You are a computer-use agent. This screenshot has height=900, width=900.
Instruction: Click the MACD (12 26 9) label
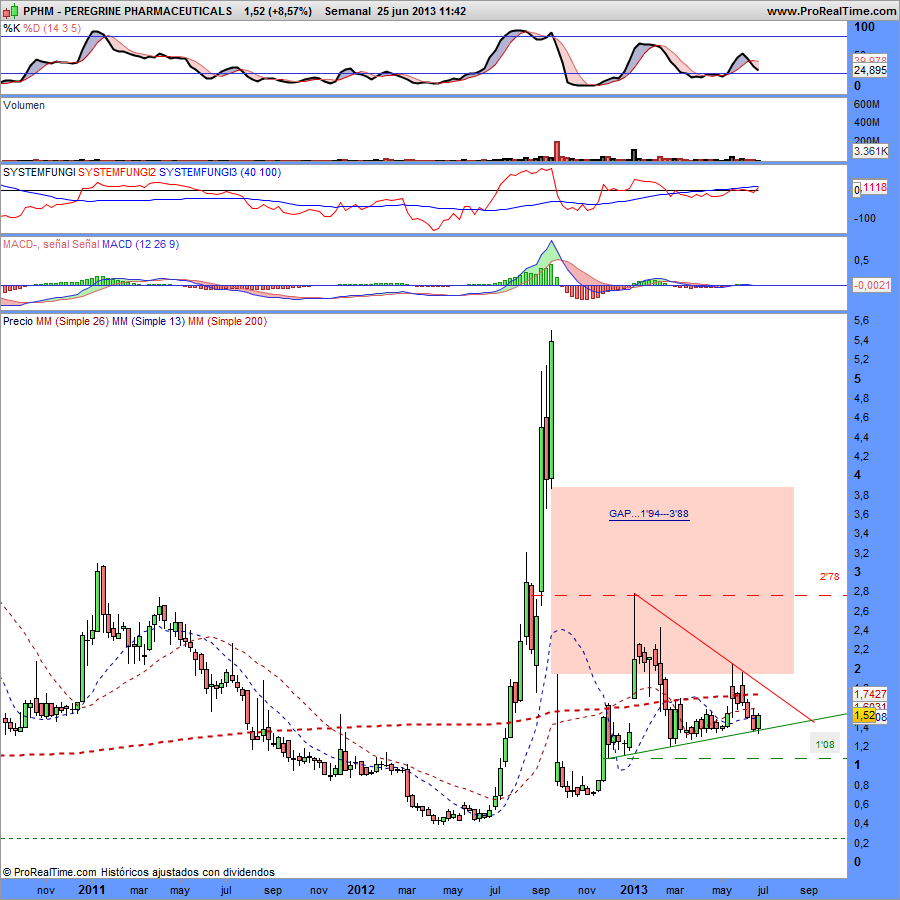tap(141, 245)
